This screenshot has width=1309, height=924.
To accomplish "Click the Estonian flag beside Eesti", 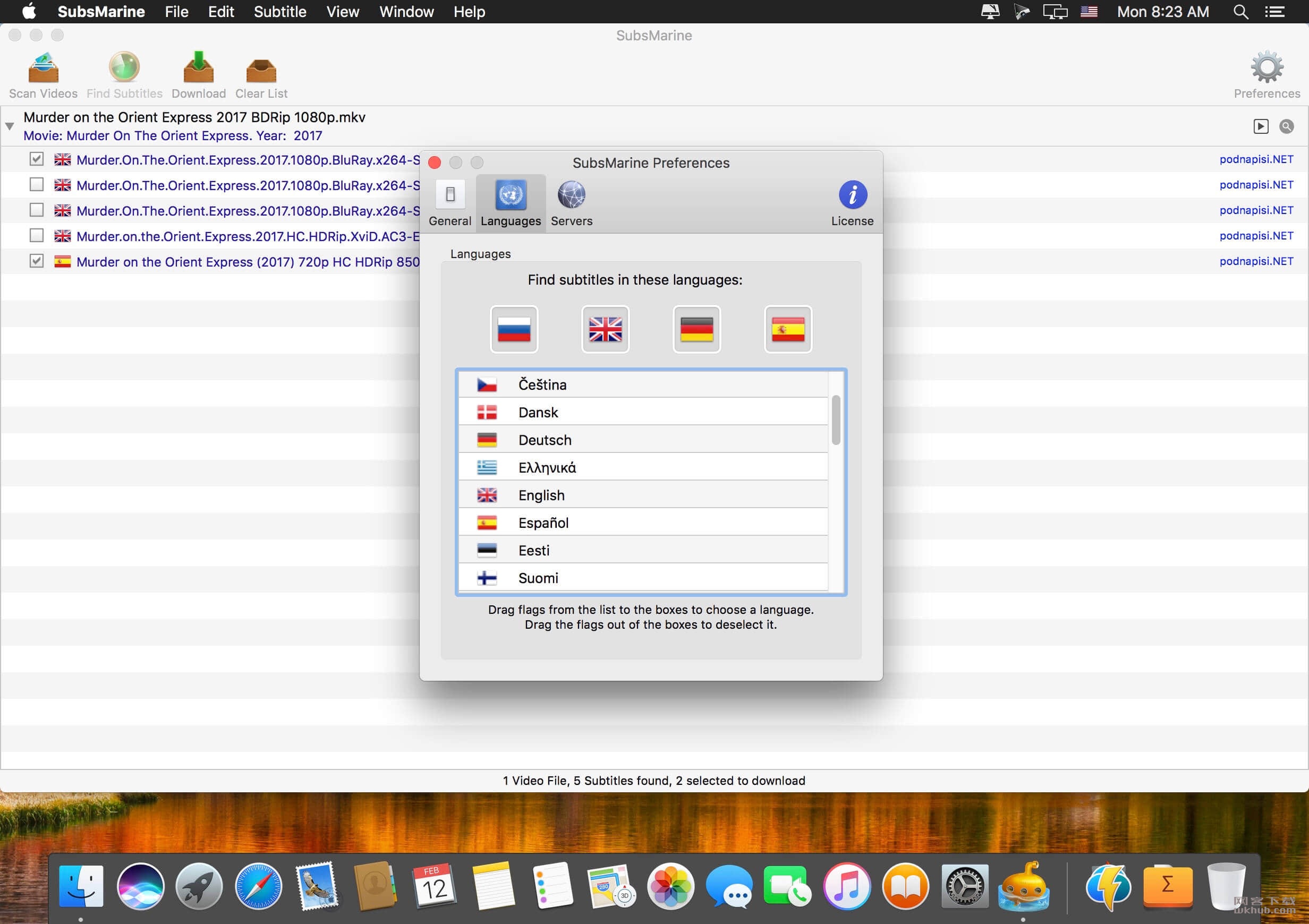I will tap(486, 551).
